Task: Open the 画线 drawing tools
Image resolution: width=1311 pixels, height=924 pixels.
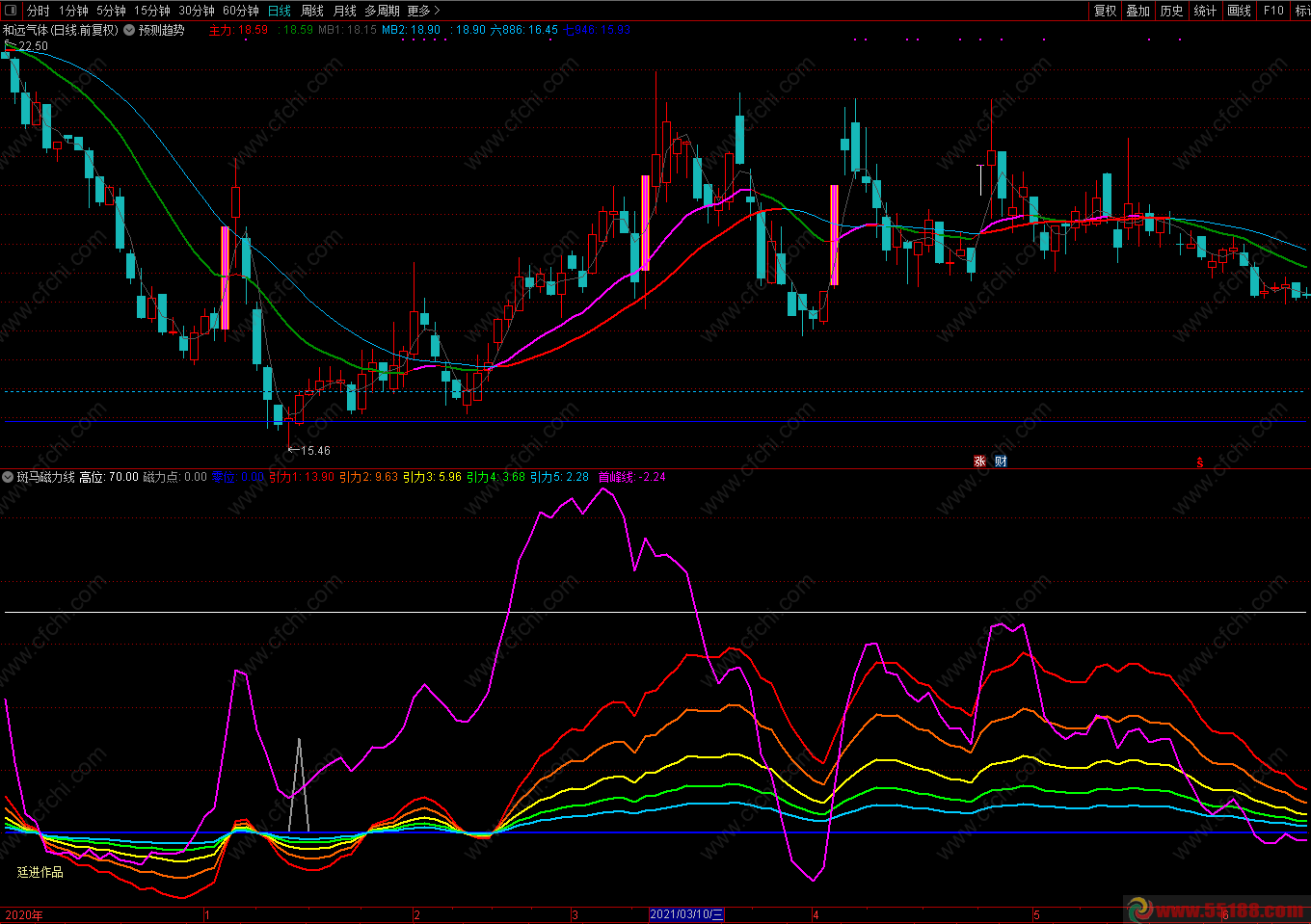Action: tap(1239, 11)
